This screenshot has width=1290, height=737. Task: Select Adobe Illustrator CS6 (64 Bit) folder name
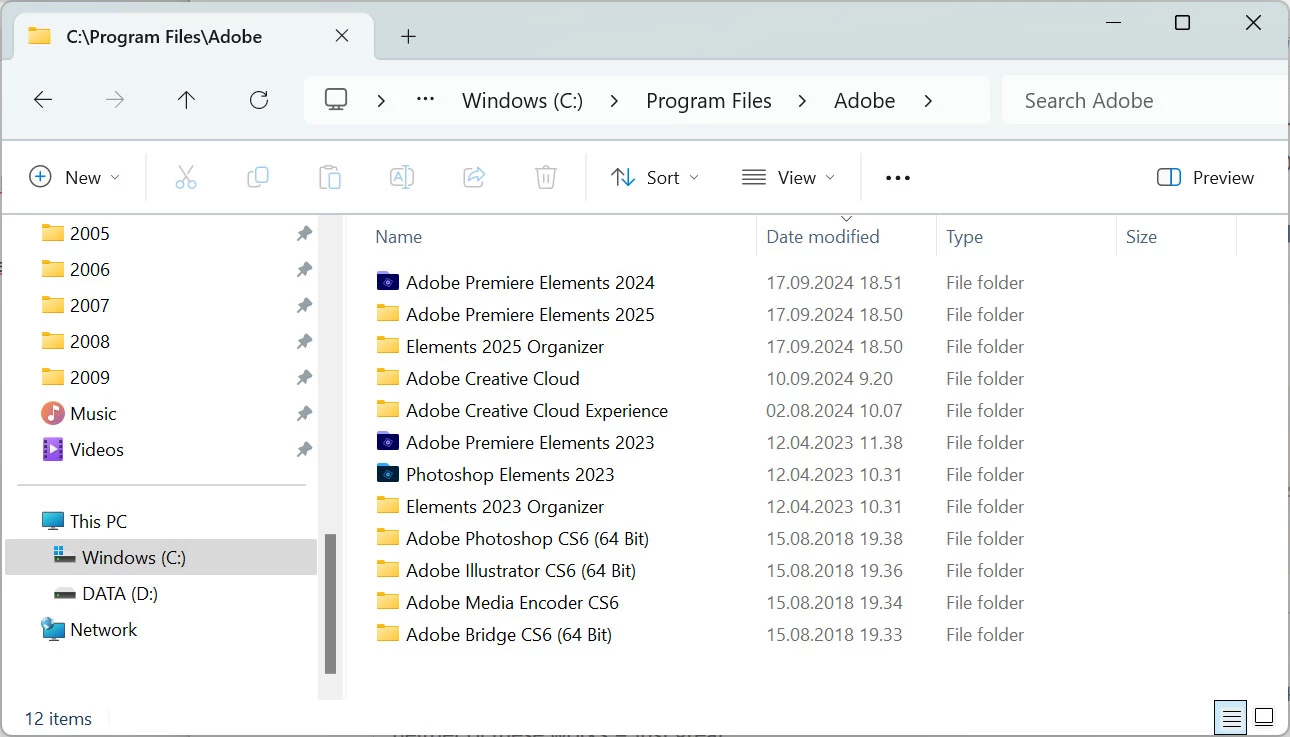pos(521,570)
